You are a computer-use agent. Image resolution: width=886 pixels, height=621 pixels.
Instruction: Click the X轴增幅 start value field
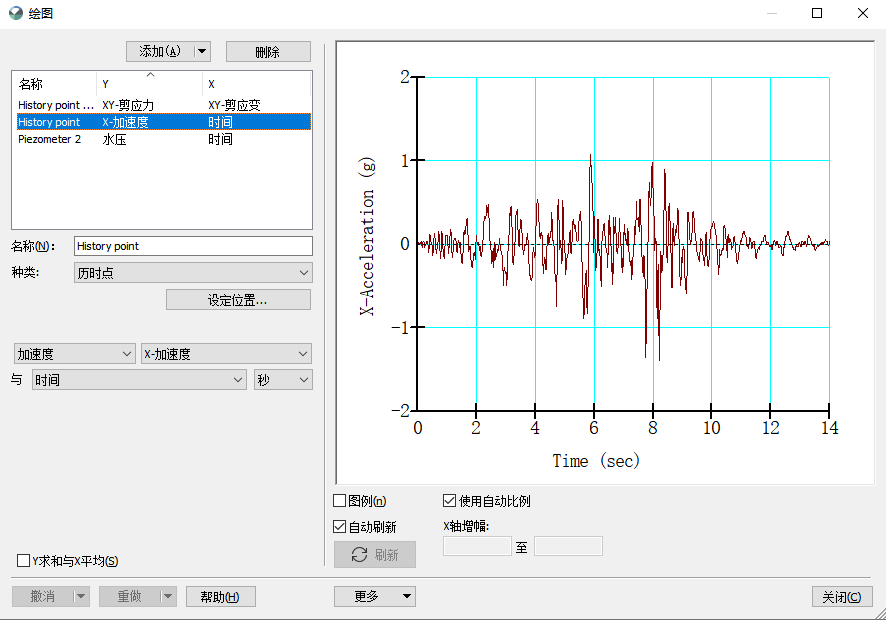click(x=477, y=546)
